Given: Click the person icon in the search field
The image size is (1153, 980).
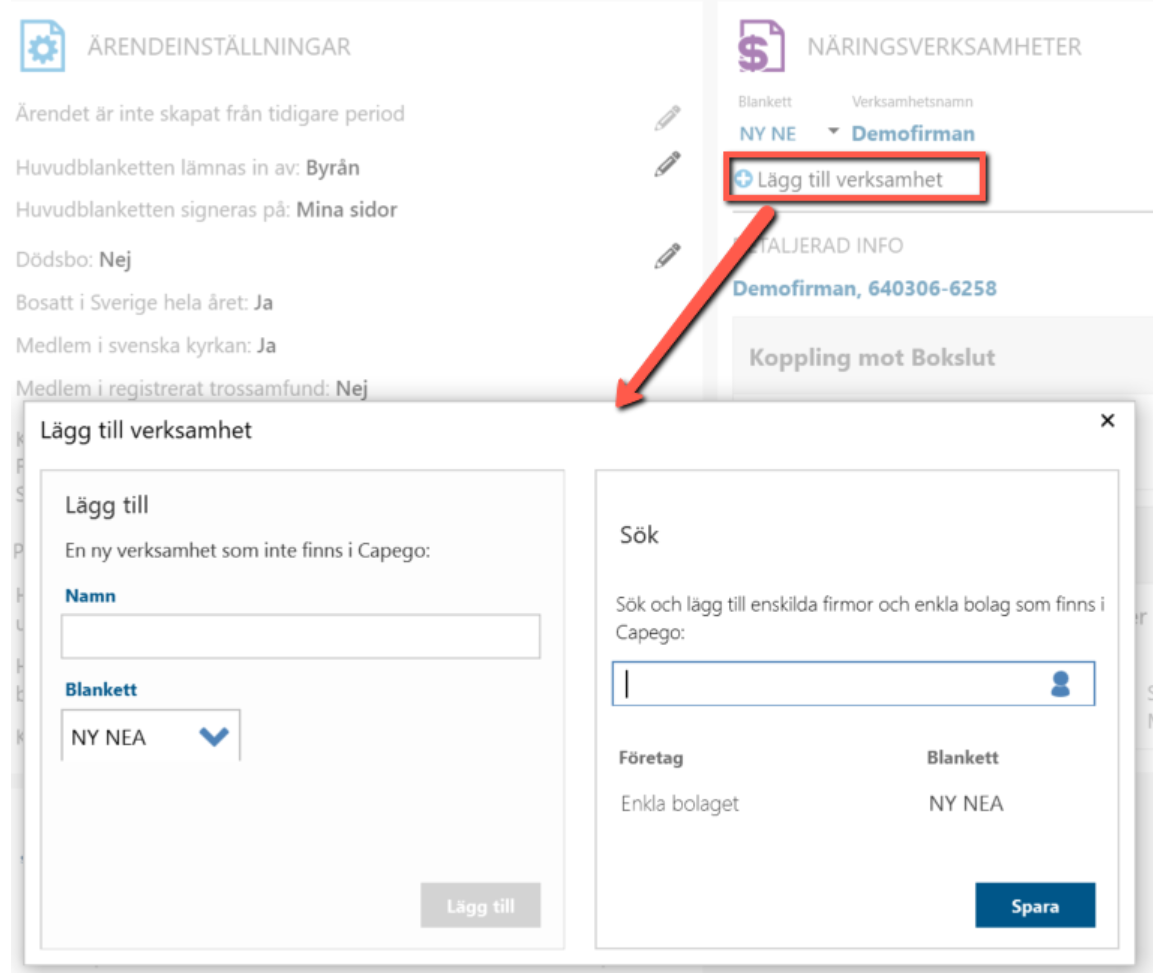Looking at the screenshot, I should (1060, 684).
